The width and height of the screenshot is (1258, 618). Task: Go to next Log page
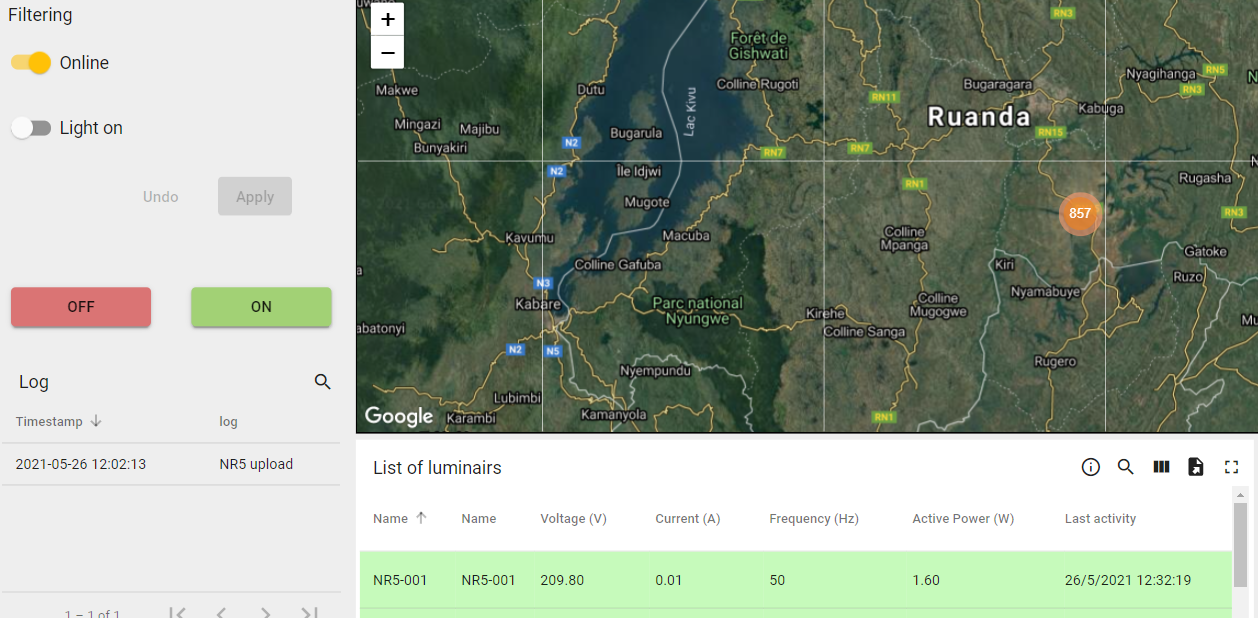266,612
